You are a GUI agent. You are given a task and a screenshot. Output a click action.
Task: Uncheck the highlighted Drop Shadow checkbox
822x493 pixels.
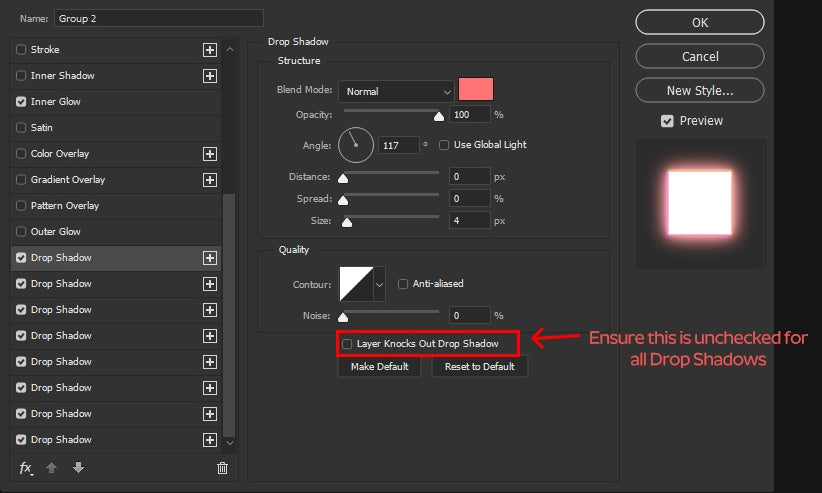[x=21, y=258]
